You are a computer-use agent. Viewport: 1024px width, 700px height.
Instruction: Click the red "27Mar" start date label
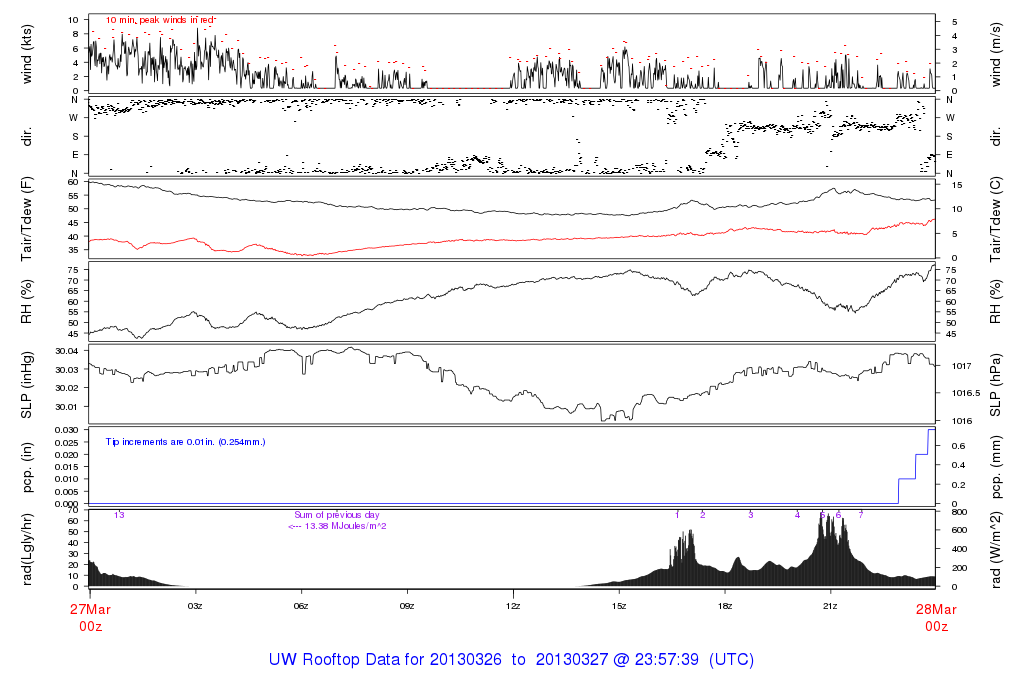point(90,608)
